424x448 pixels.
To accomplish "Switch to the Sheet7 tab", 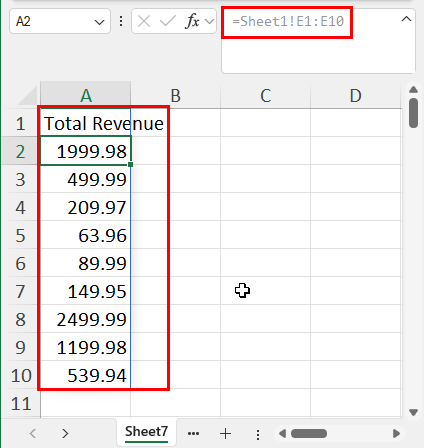I will (x=146, y=432).
